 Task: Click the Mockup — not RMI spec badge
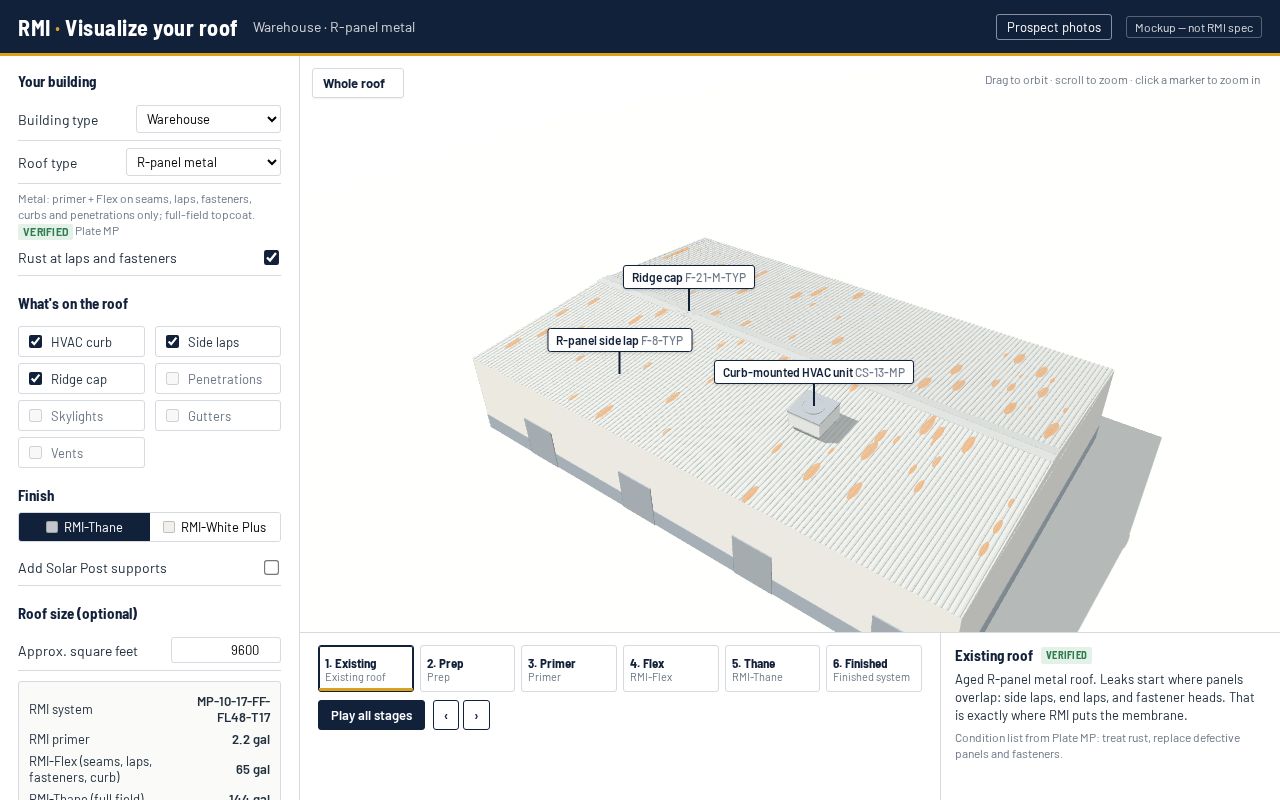click(x=1194, y=27)
